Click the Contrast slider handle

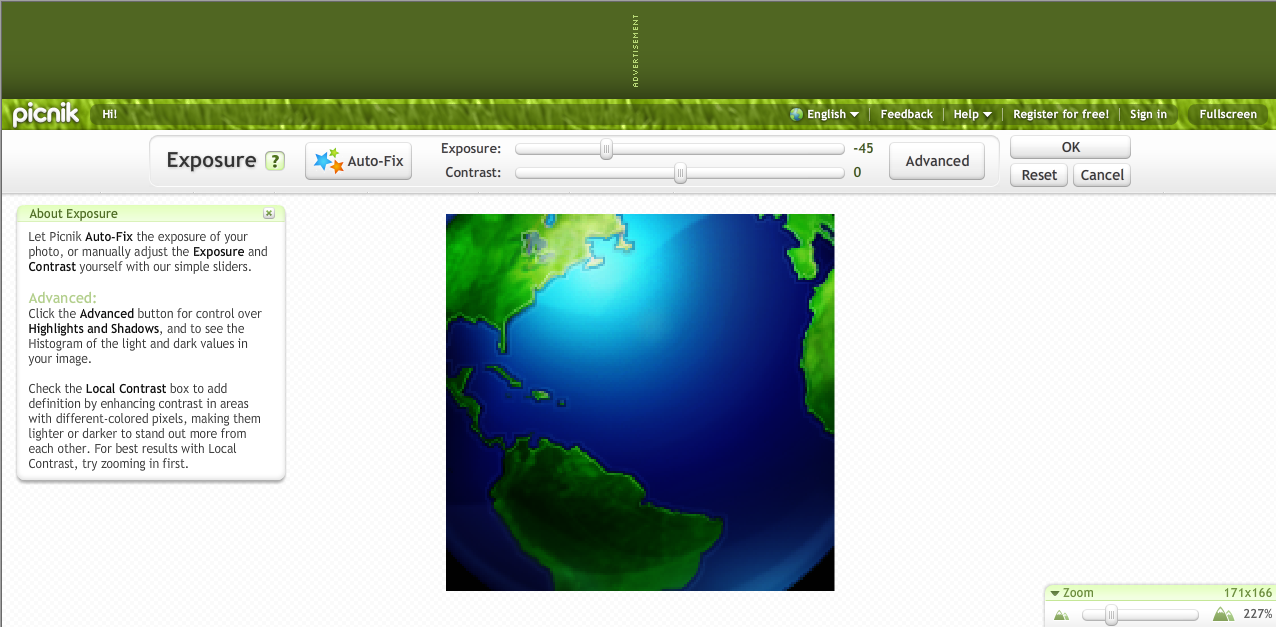pos(680,173)
